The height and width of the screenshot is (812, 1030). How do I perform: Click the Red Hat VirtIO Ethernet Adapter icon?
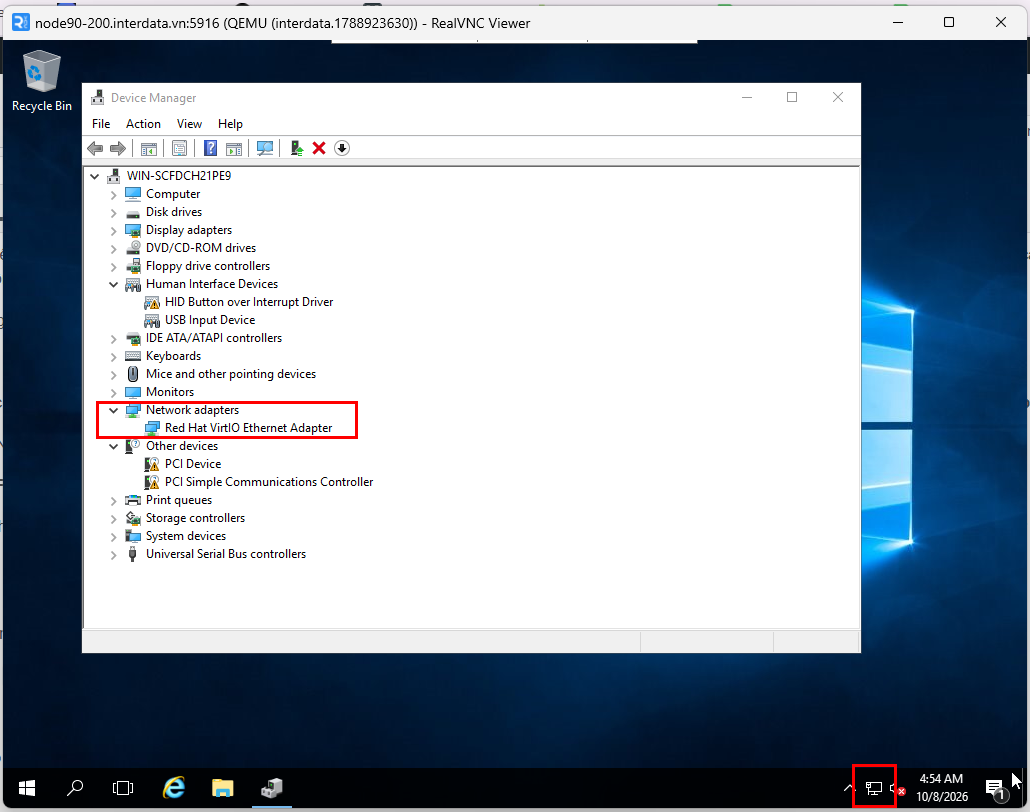152,428
